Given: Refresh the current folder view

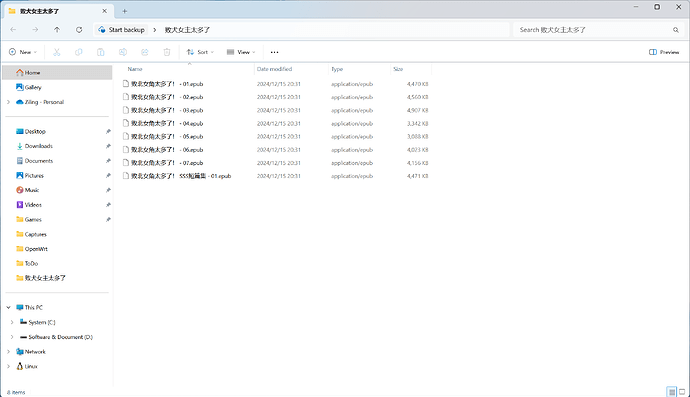Looking at the screenshot, I should tap(79, 29).
